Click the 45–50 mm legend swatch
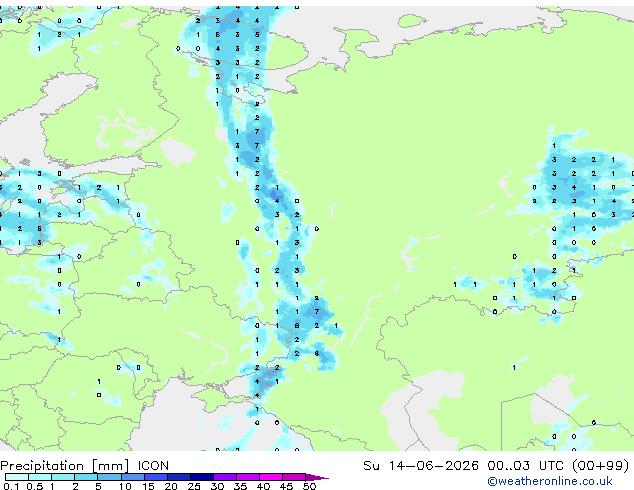This screenshot has height=490, width=634. [x=294, y=477]
